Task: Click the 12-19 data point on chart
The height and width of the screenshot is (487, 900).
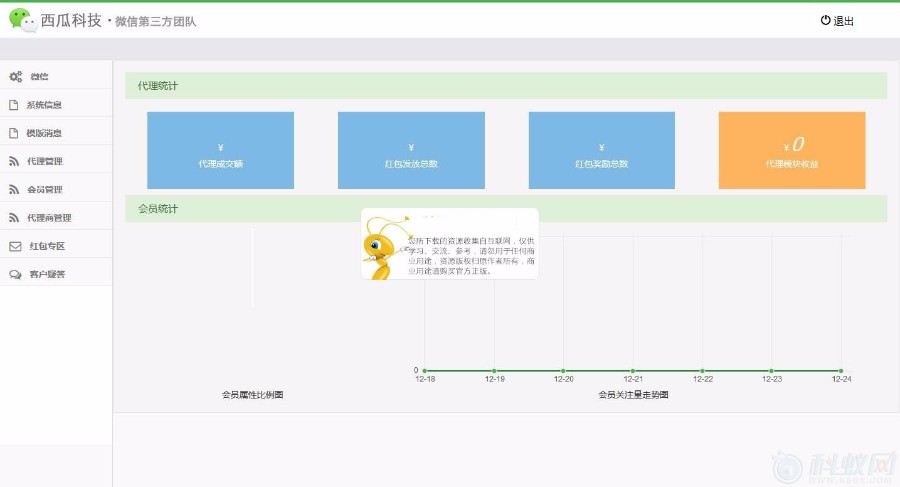Action: click(x=494, y=371)
